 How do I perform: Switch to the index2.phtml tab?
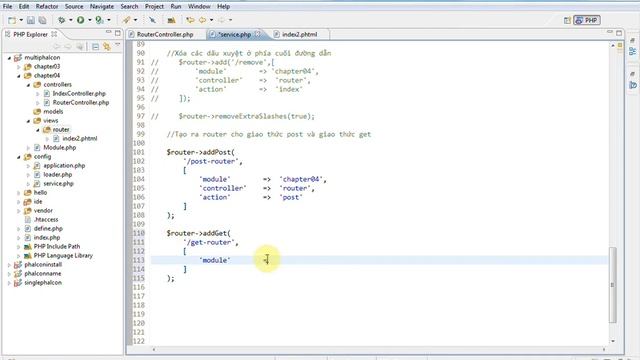(x=300, y=34)
